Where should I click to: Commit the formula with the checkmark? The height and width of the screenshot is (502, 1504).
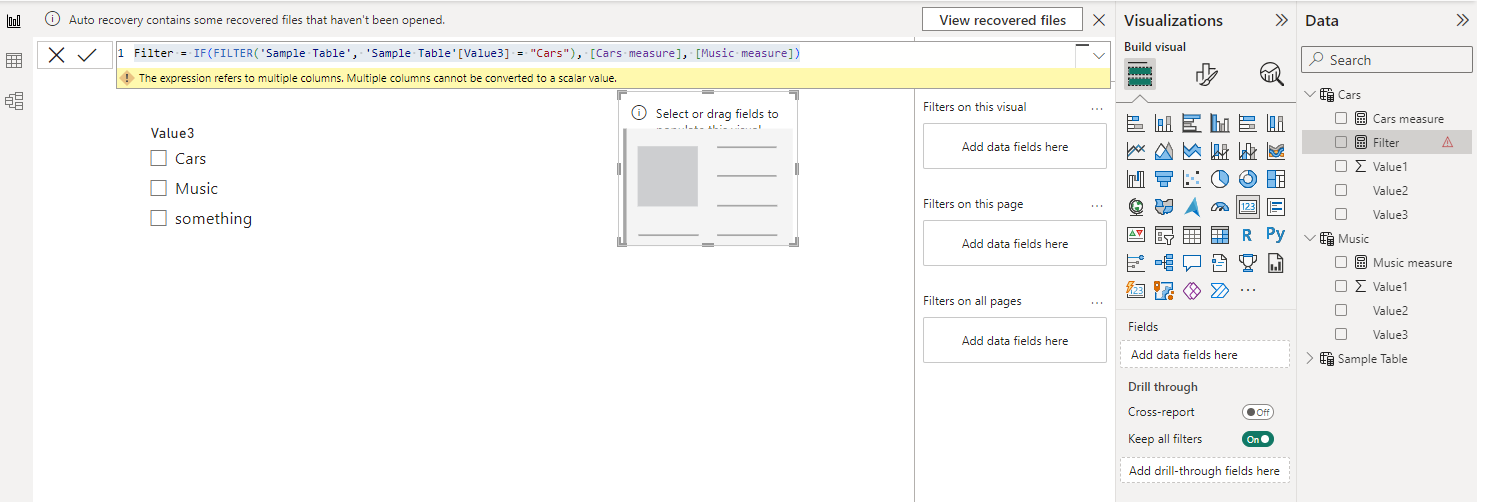coord(87,55)
